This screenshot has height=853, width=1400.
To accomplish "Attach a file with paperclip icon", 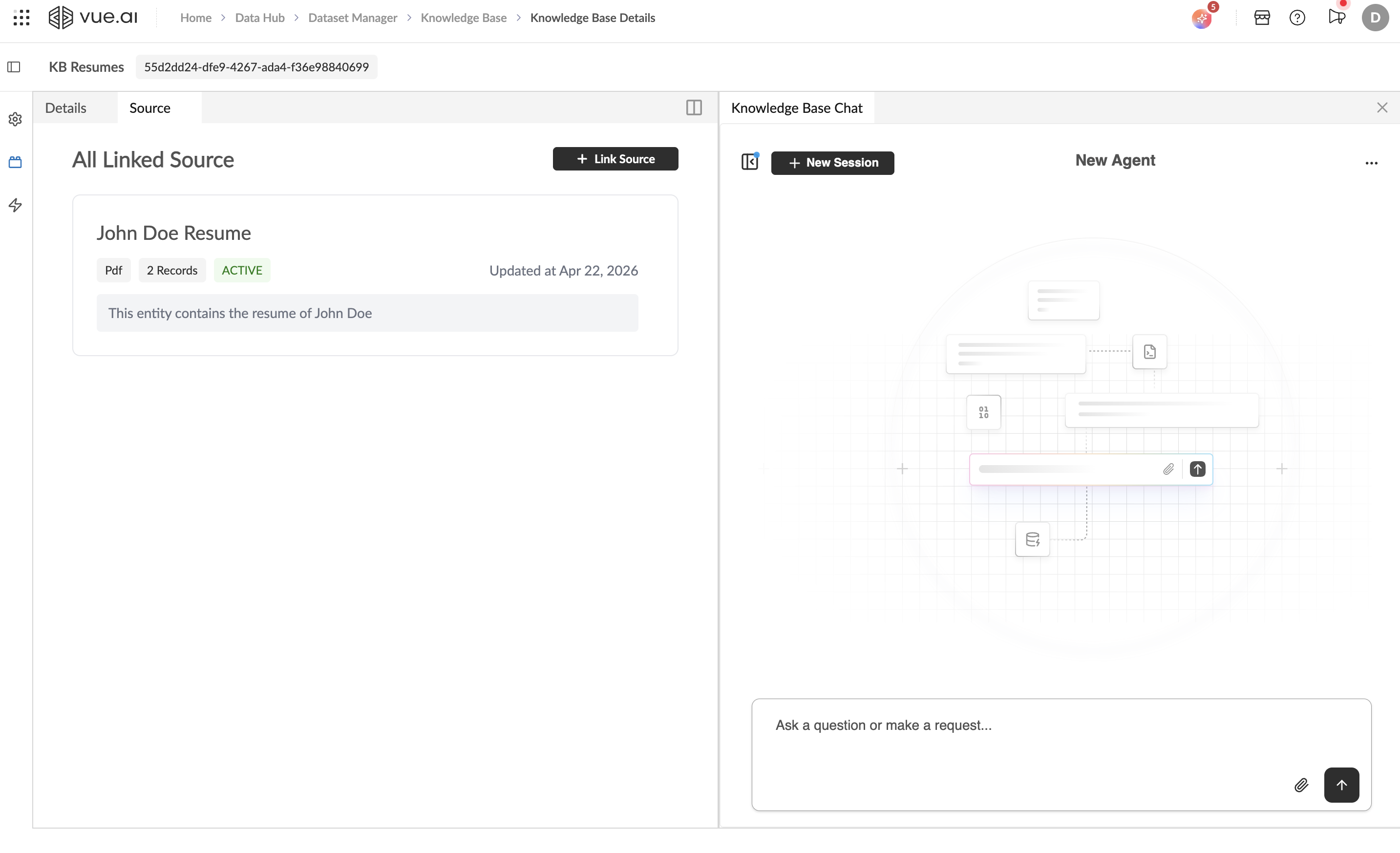I will click(x=1301, y=785).
